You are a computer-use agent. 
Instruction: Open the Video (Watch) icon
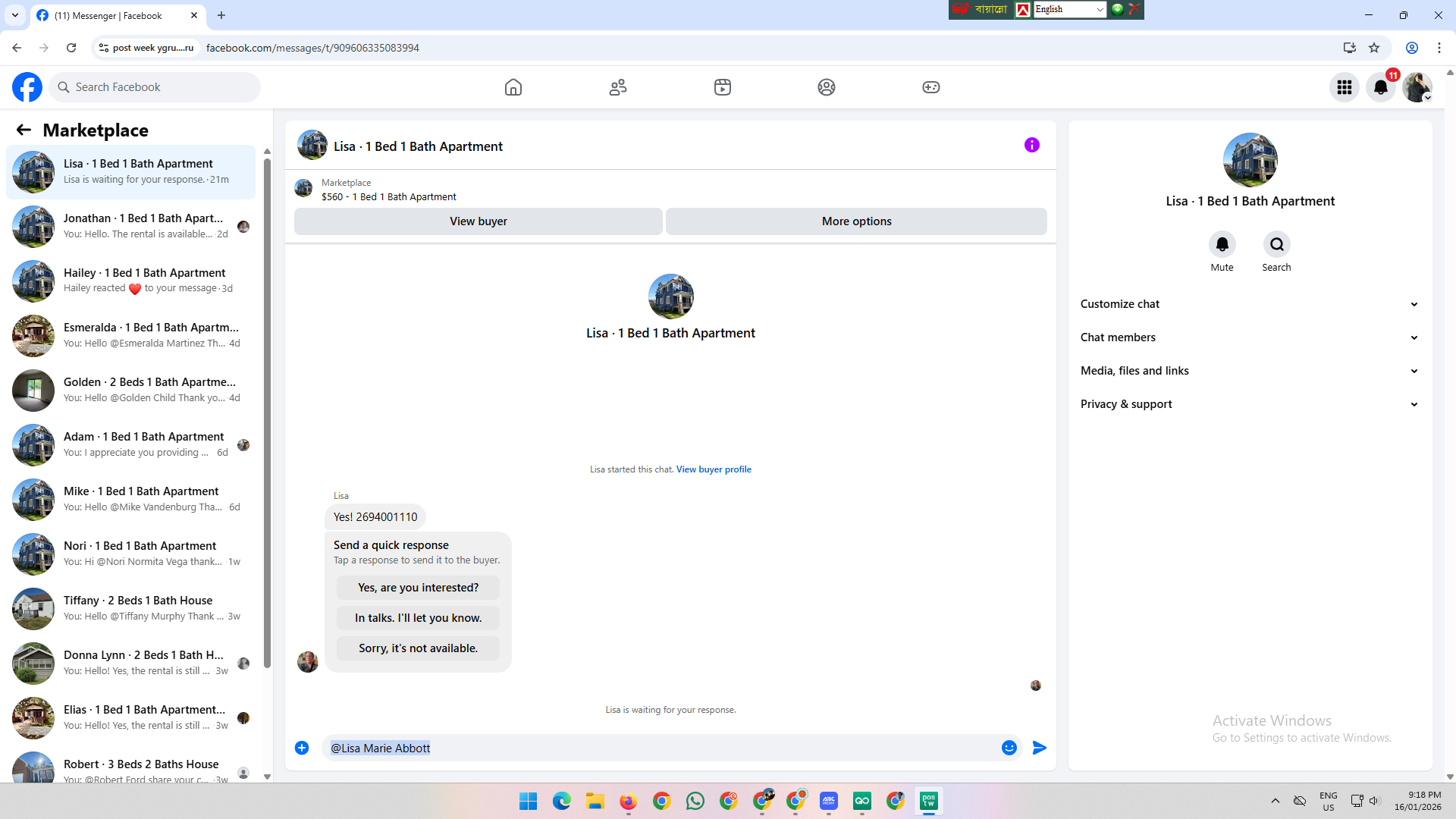pos(723,87)
